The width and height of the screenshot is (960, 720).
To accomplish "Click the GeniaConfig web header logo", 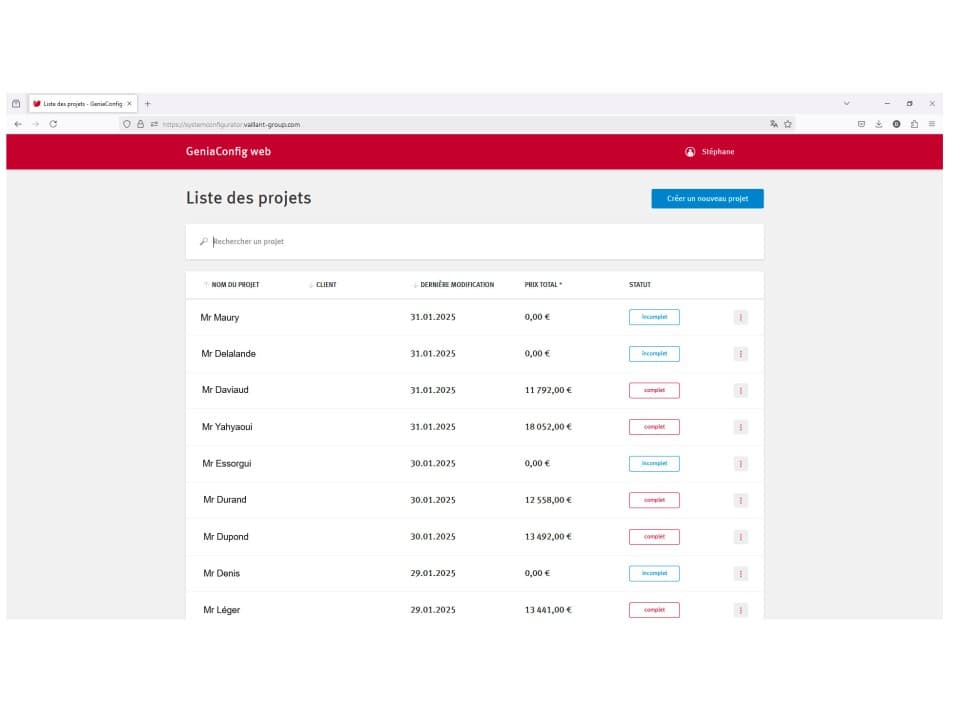I will [x=228, y=152].
